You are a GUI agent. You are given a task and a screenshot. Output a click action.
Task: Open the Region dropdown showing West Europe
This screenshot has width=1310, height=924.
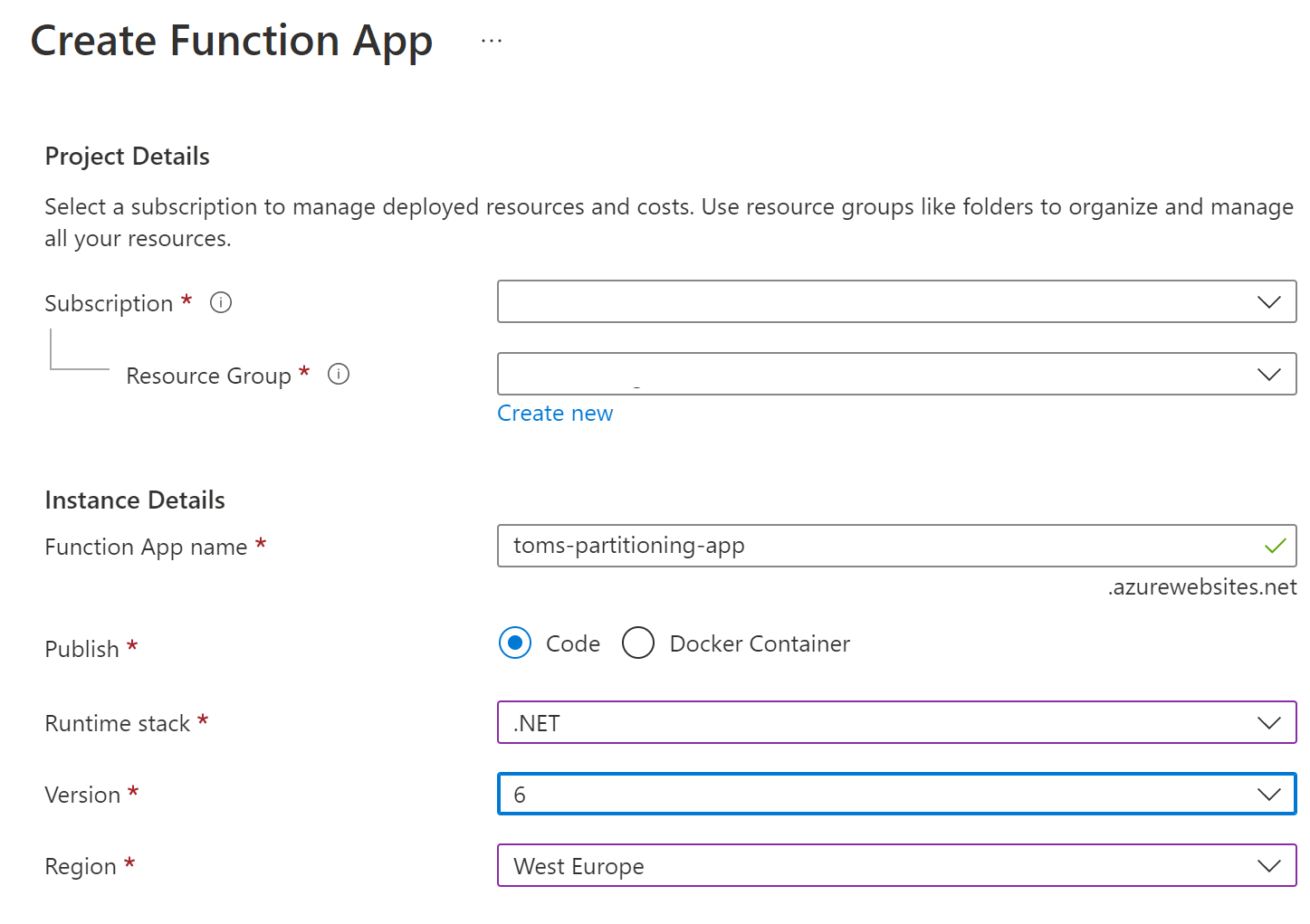tap(896, 865)
